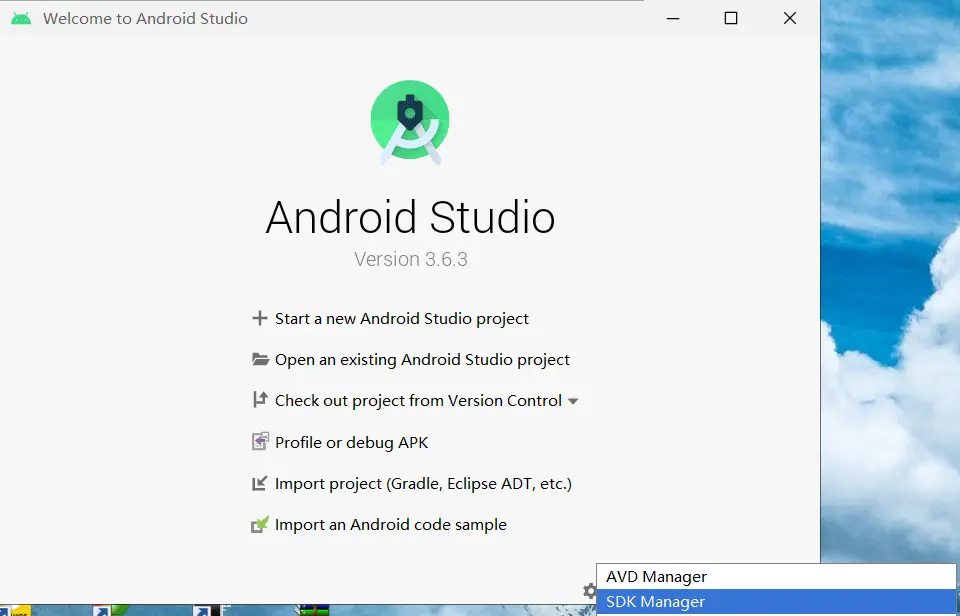Screen dimensions: 960x616
Task: Click the Android Studio compass logo
Action: 410,122
